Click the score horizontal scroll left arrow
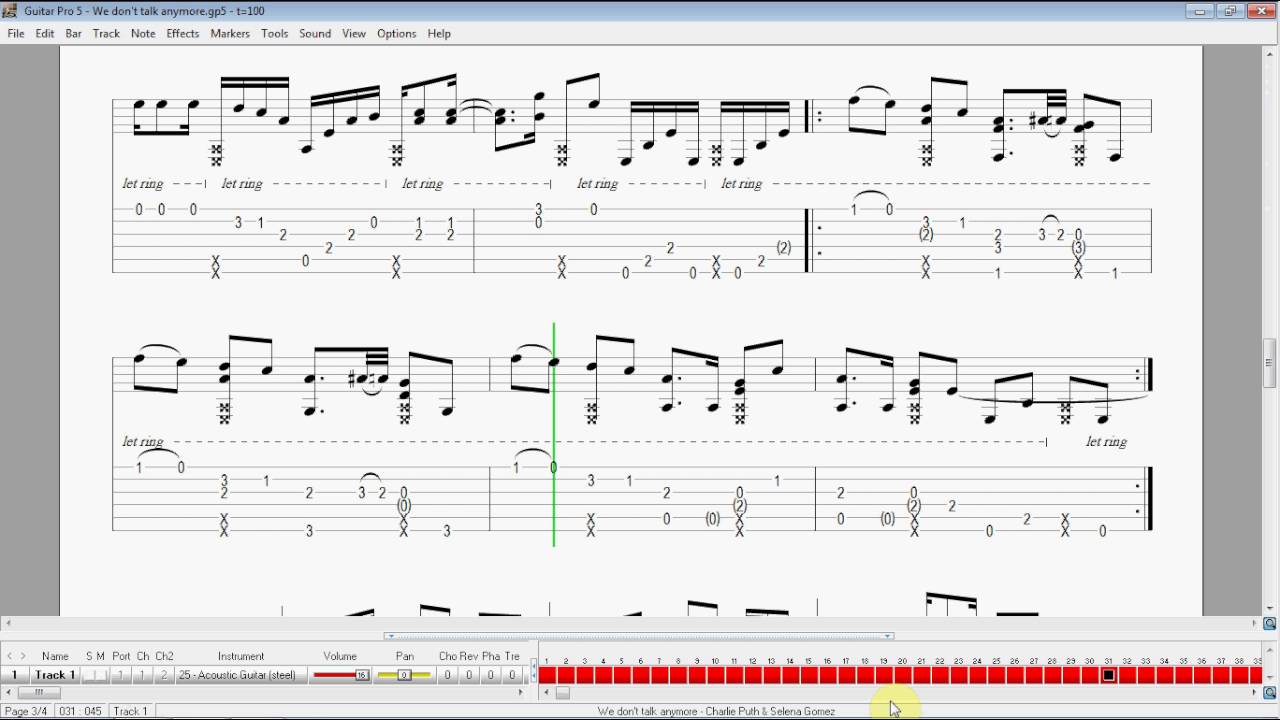This screenshot has width=1280, height=720. point(9,624)
